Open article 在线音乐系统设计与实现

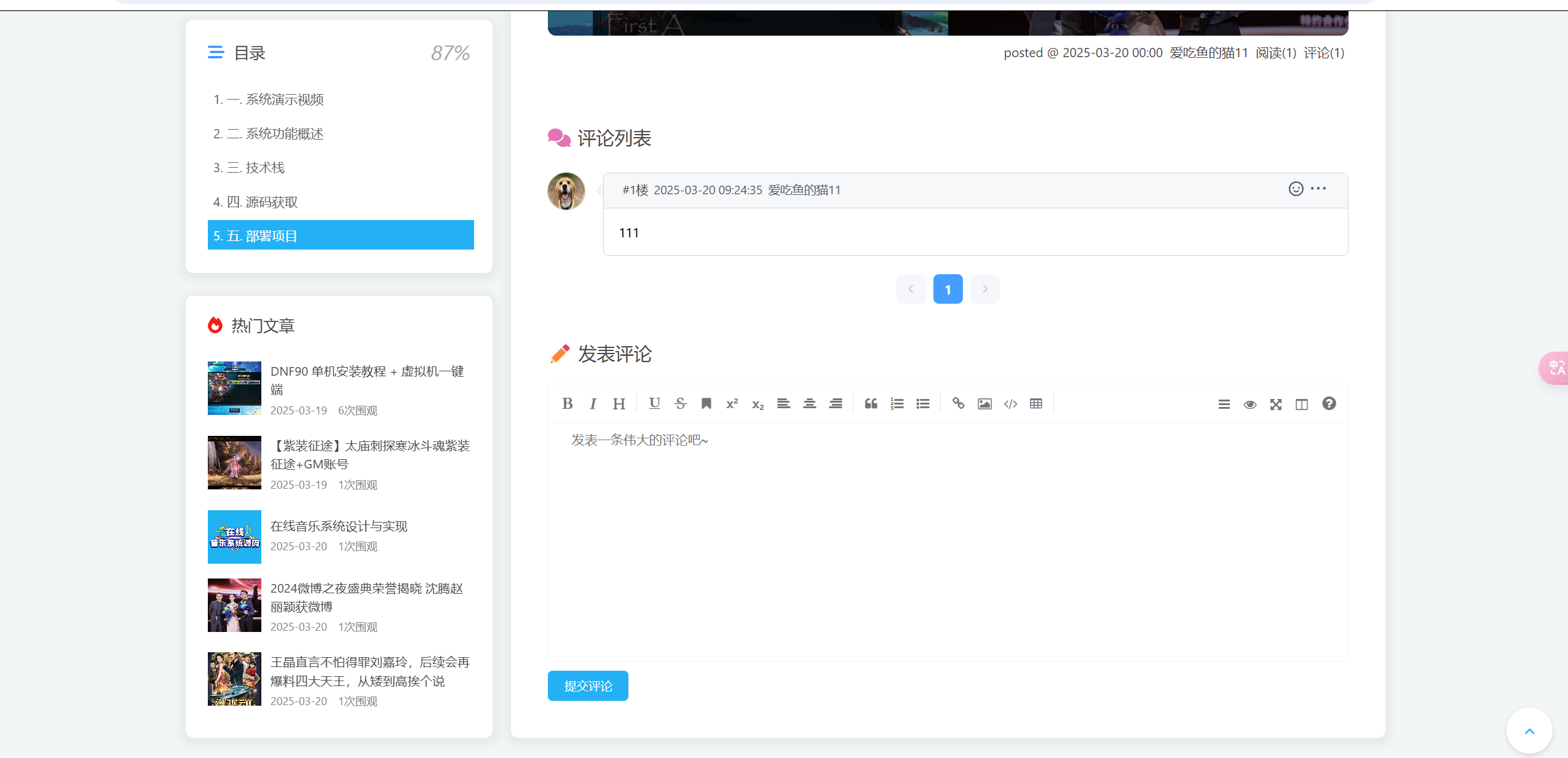pyautogui.click(x=339, y=526)
